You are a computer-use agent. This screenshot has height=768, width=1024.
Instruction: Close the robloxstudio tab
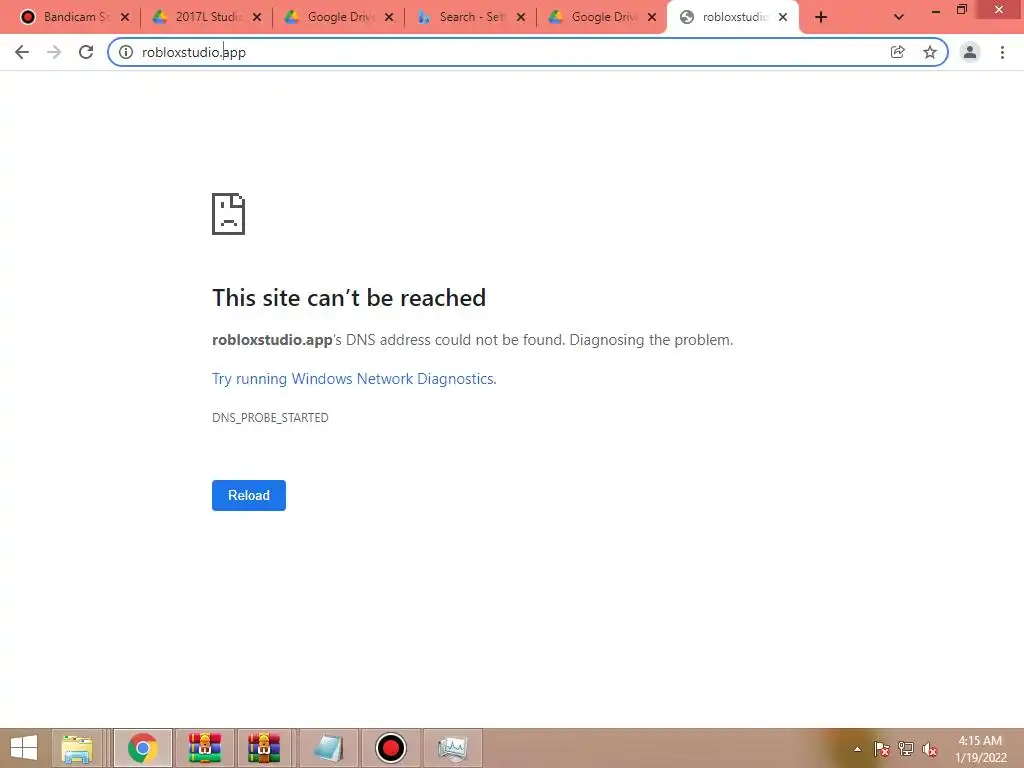click(x=783, y=18)
